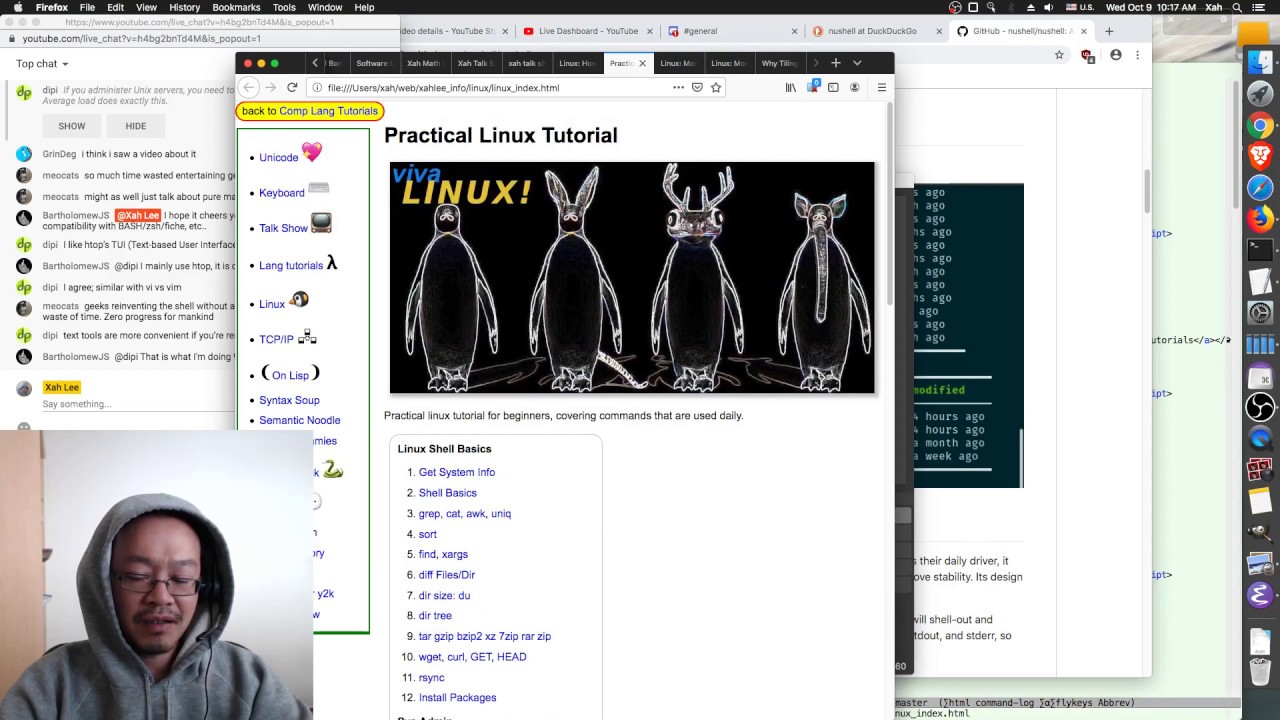Open the History menu
The height and width of the screenshot is (720, 1280).
pos(184,7)
